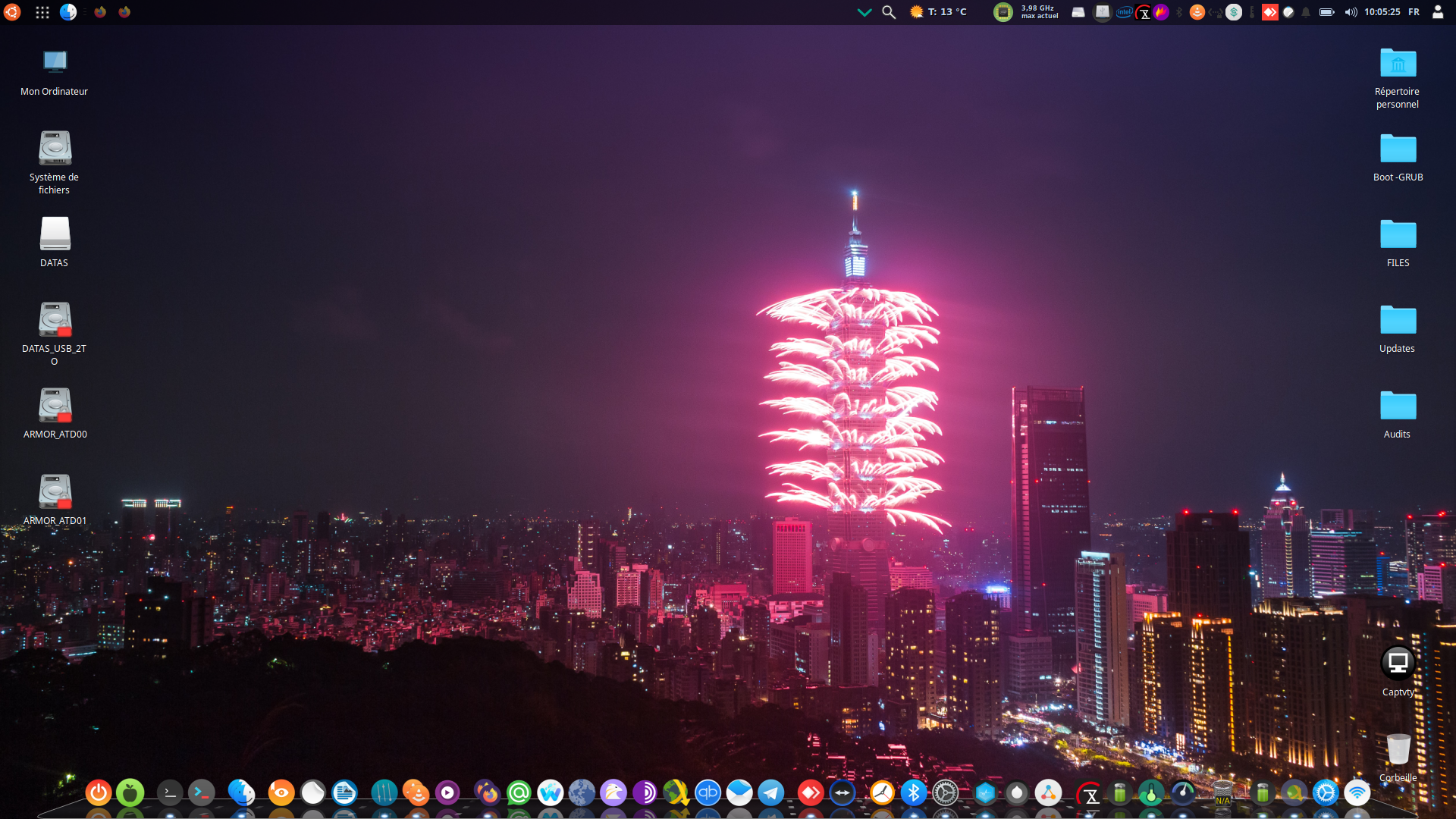Open the user menu in top panel

point(1437,12)
